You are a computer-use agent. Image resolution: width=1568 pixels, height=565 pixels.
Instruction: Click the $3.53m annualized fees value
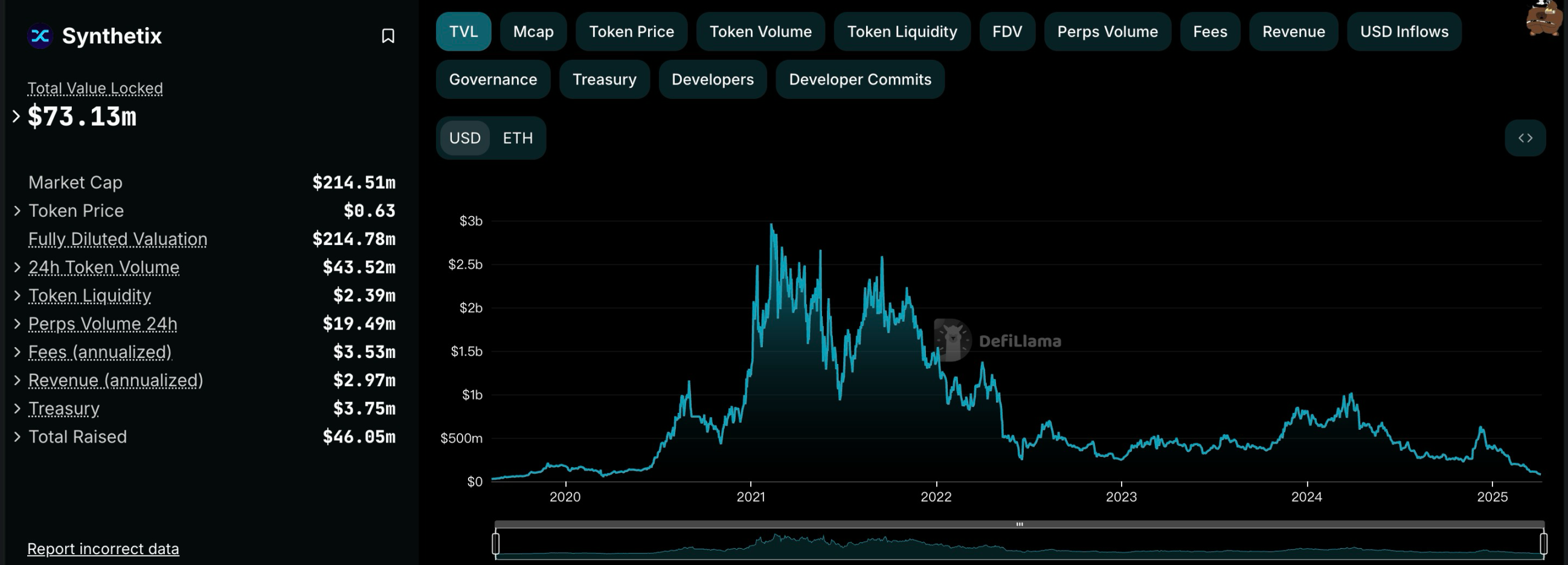(x=364, y=352)
